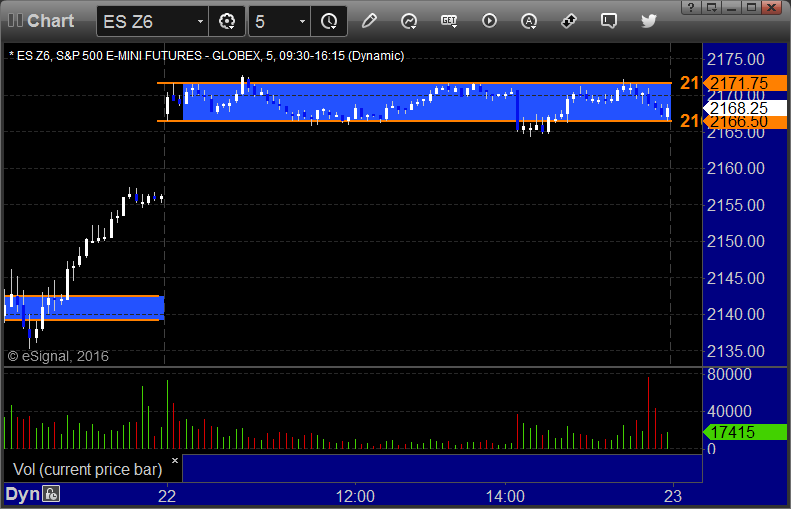Click the bar replay play icon
The width and height of the screenshot is (791, 509).
point(489,21)
